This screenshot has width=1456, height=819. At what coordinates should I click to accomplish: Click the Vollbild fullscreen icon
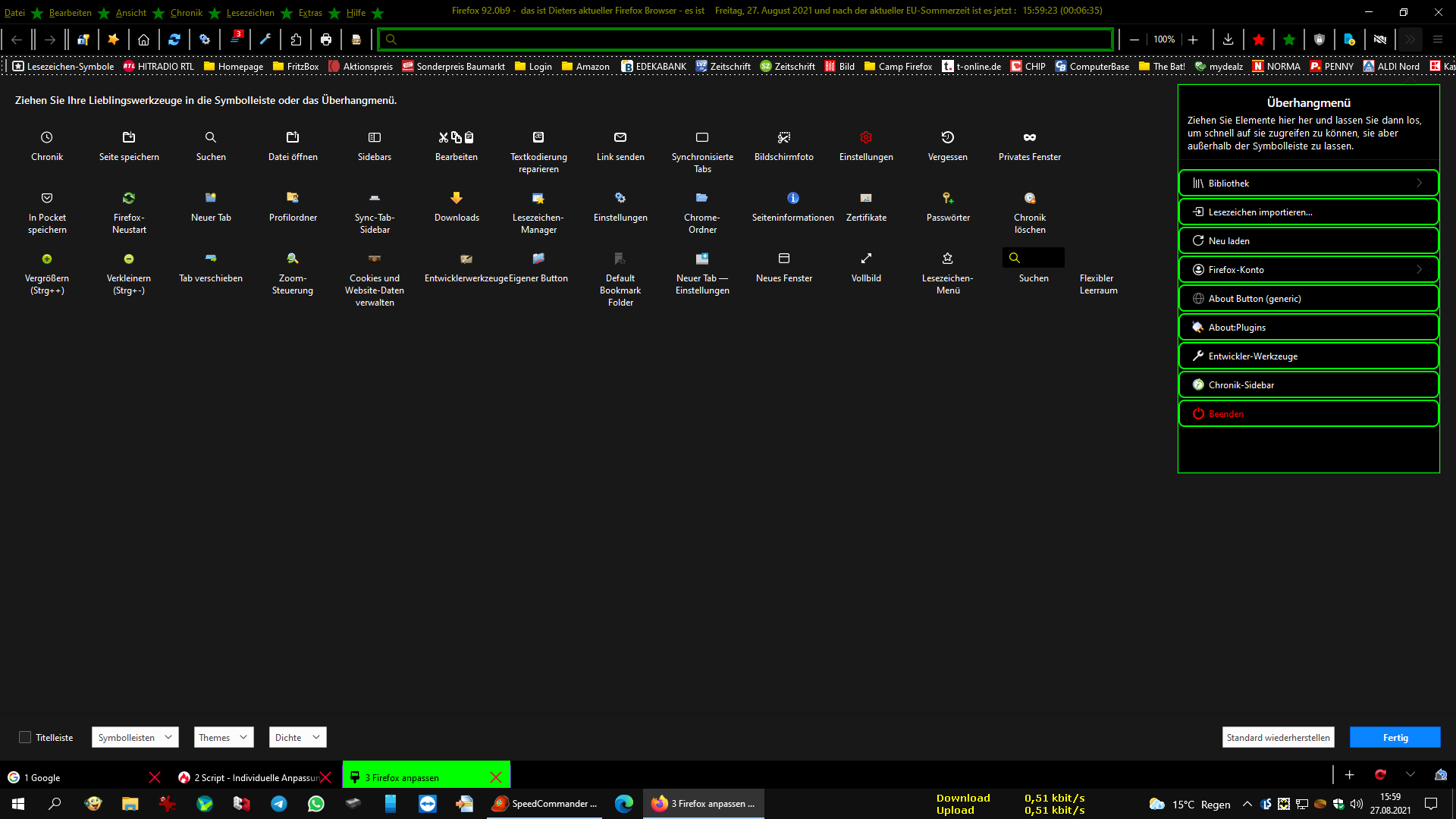(866, 259)
